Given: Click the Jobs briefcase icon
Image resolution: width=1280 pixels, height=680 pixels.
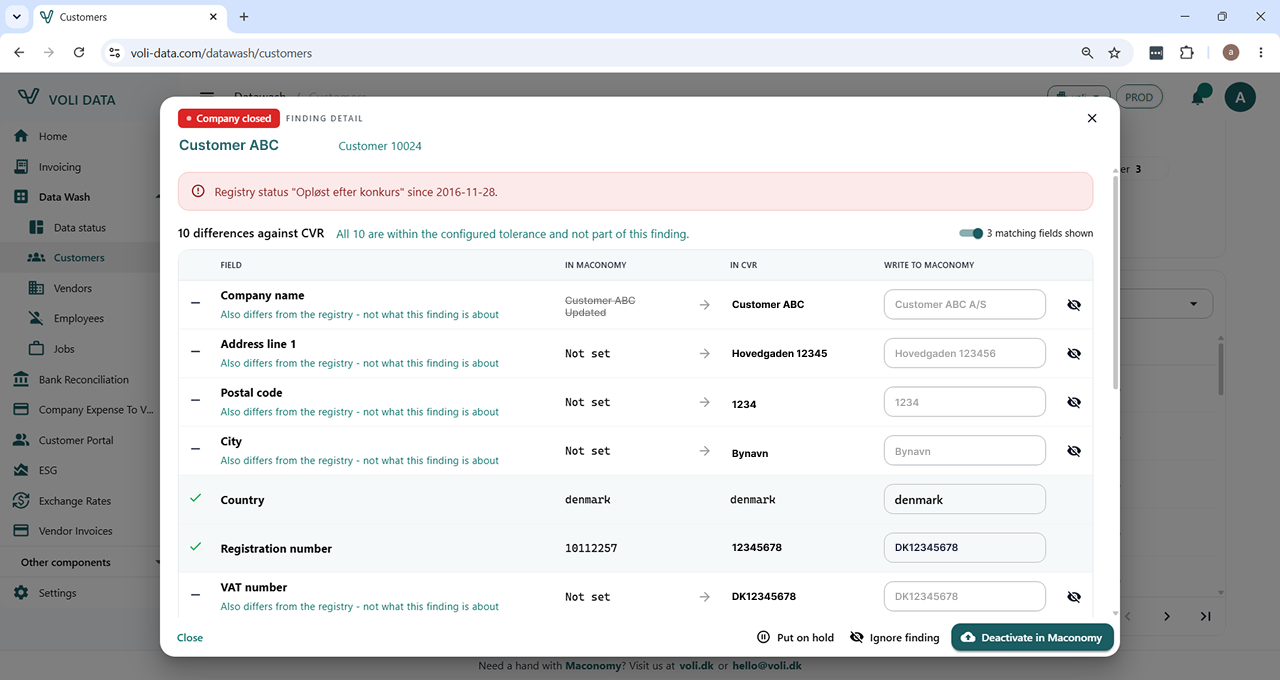Looking at the screenshot, I should pyautogui.click(x=36, y=349).
